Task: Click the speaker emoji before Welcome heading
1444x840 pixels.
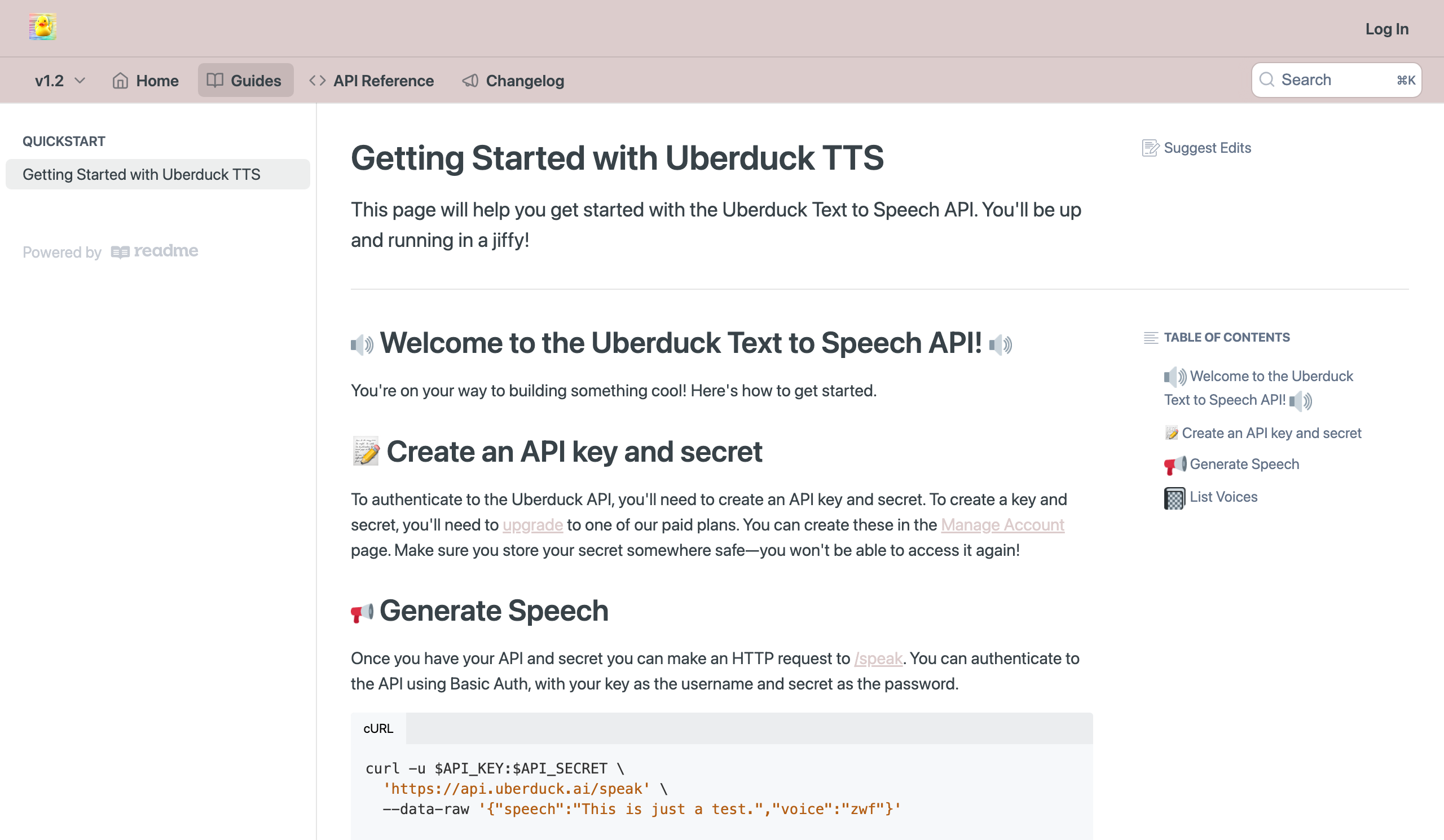Action: point(362,344)
